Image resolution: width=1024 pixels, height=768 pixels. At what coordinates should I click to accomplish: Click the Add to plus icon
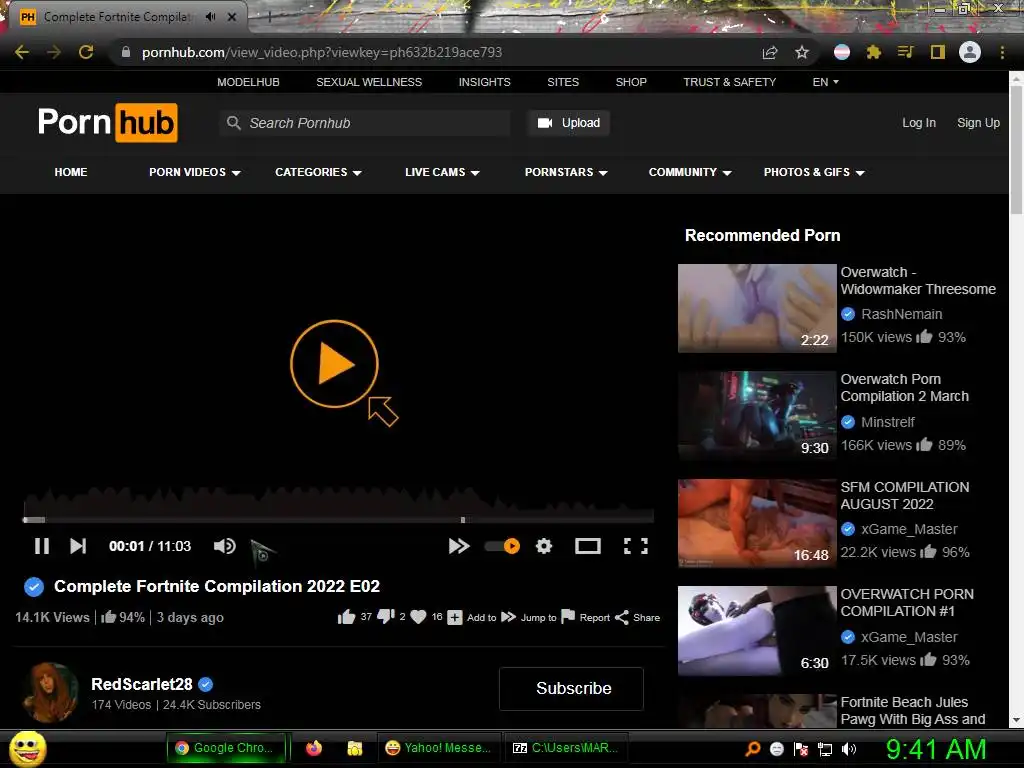[455, 617]
